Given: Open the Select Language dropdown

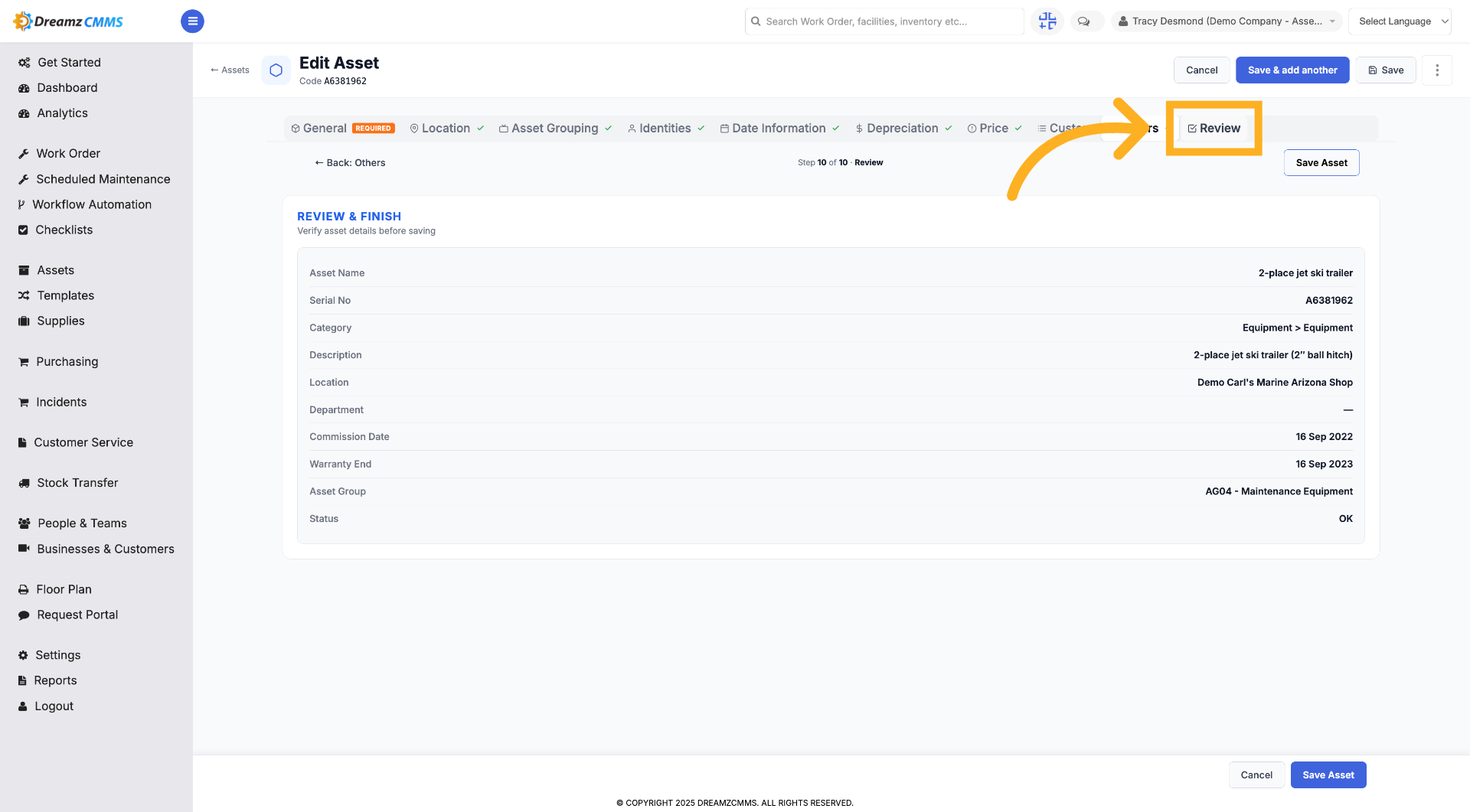Looking at the screenshot, I should [x=1400, y=21].
